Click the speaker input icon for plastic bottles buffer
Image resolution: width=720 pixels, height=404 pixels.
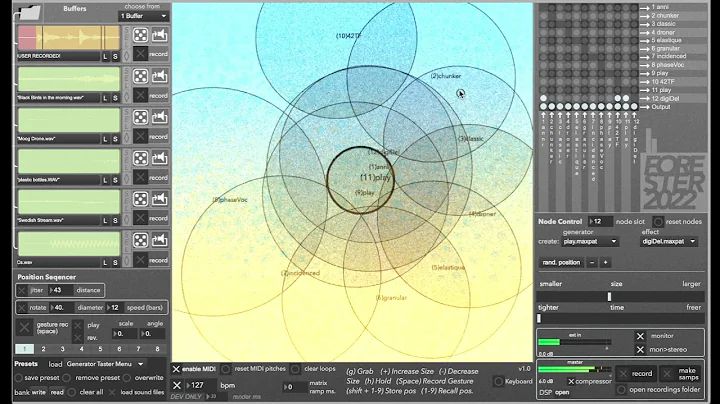(159, 158)
